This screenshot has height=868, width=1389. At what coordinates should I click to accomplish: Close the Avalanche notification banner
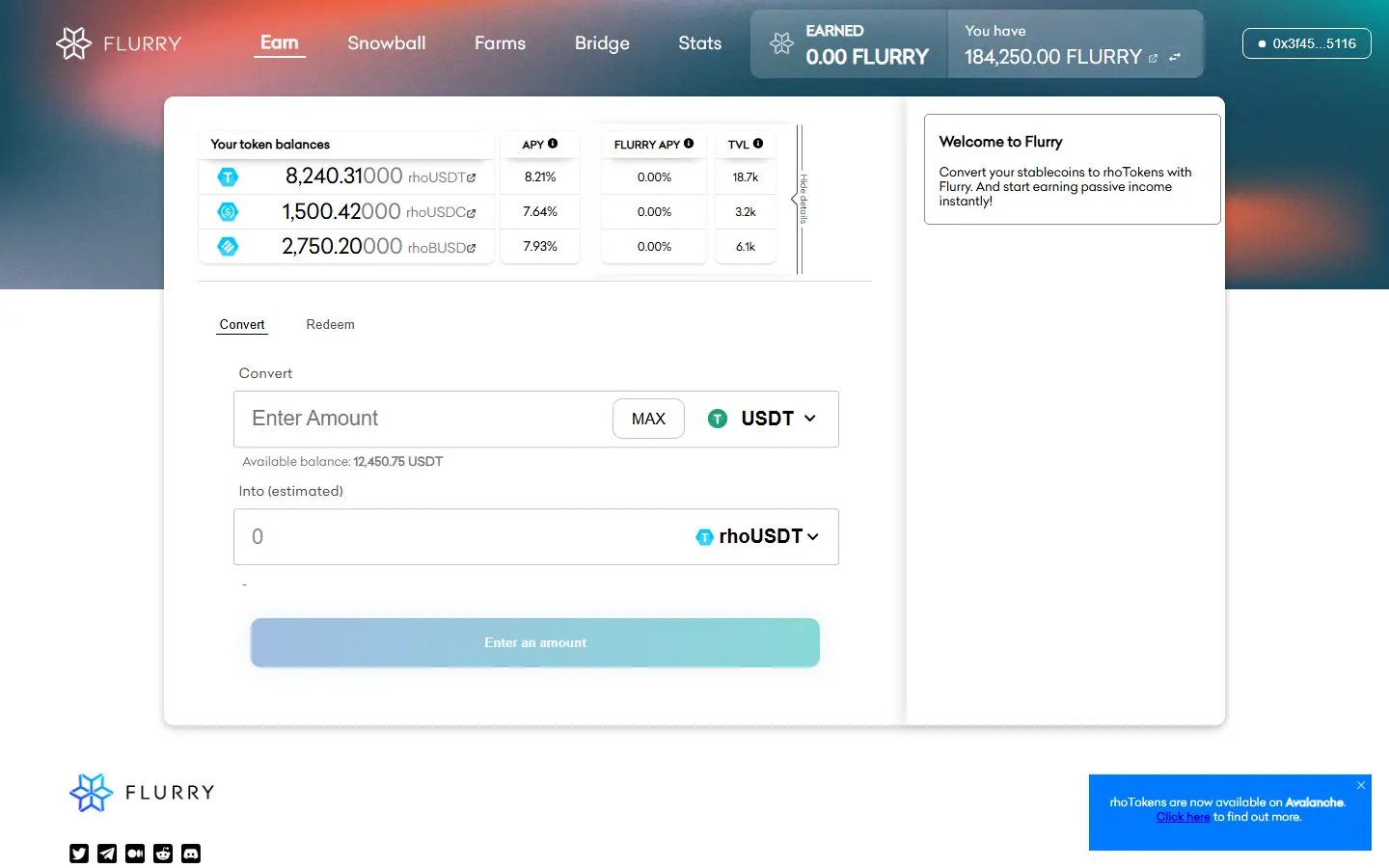(x=1361, y=785)
